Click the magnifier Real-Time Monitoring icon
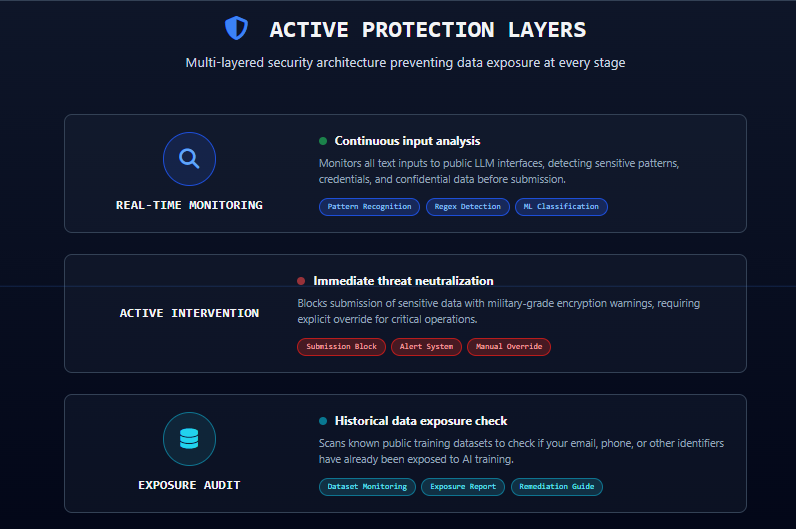Image resolution: width=796 pixels, height=529 pixels. click(189, 159)
